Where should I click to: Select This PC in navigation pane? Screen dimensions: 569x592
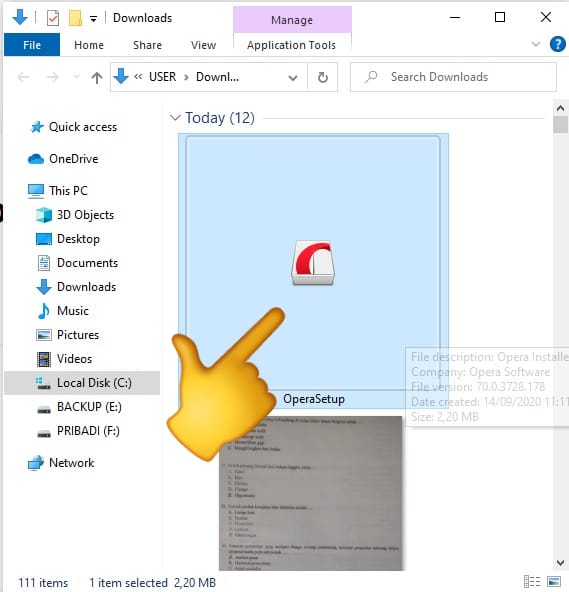pyautogui.click(x=68, y=191)
